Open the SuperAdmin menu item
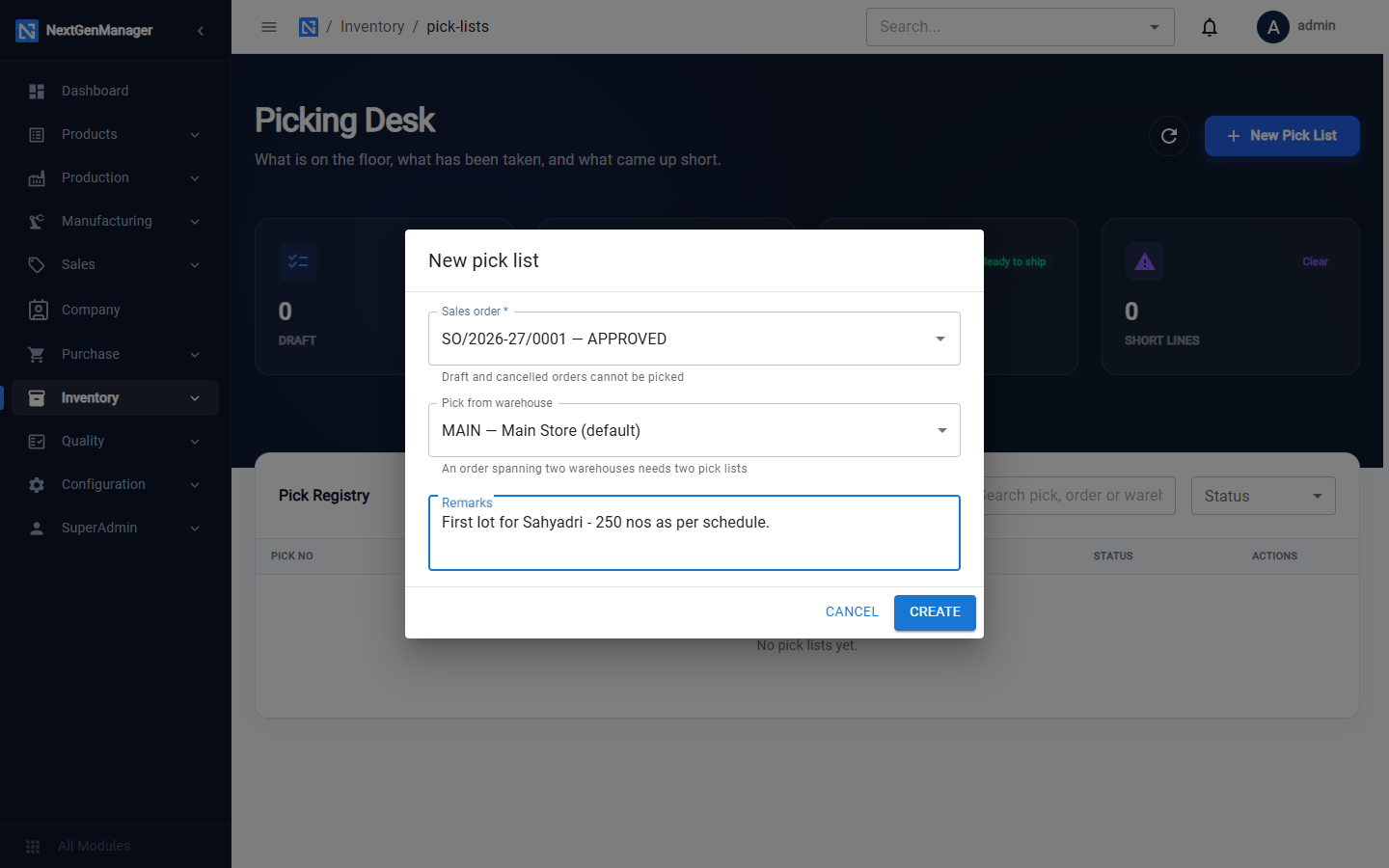The width and height of the screenshot is (1389, 868). click(x=116, y=528)
